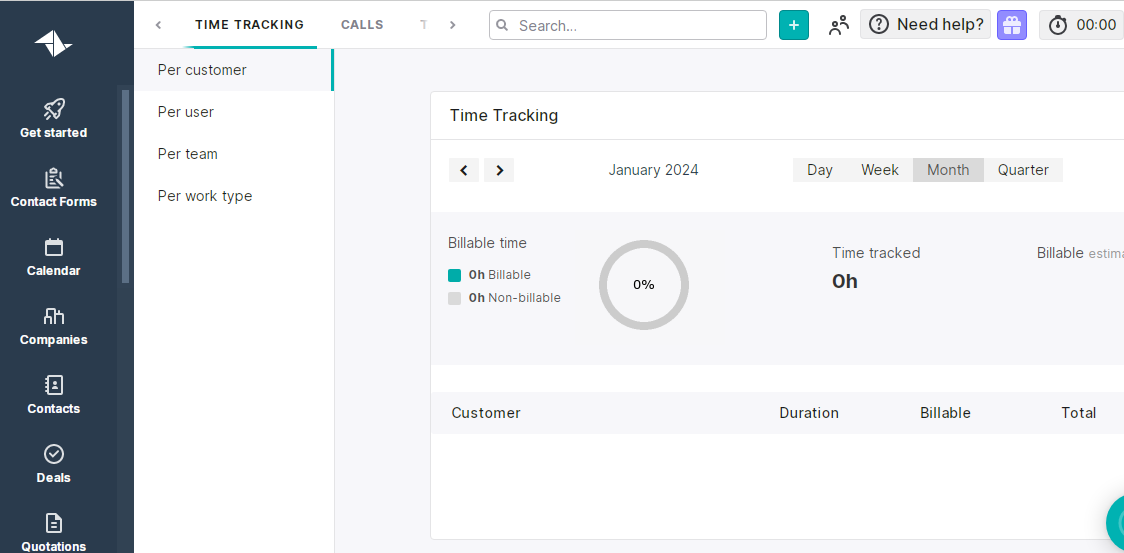Open the Calendar section

pos(54,257)
